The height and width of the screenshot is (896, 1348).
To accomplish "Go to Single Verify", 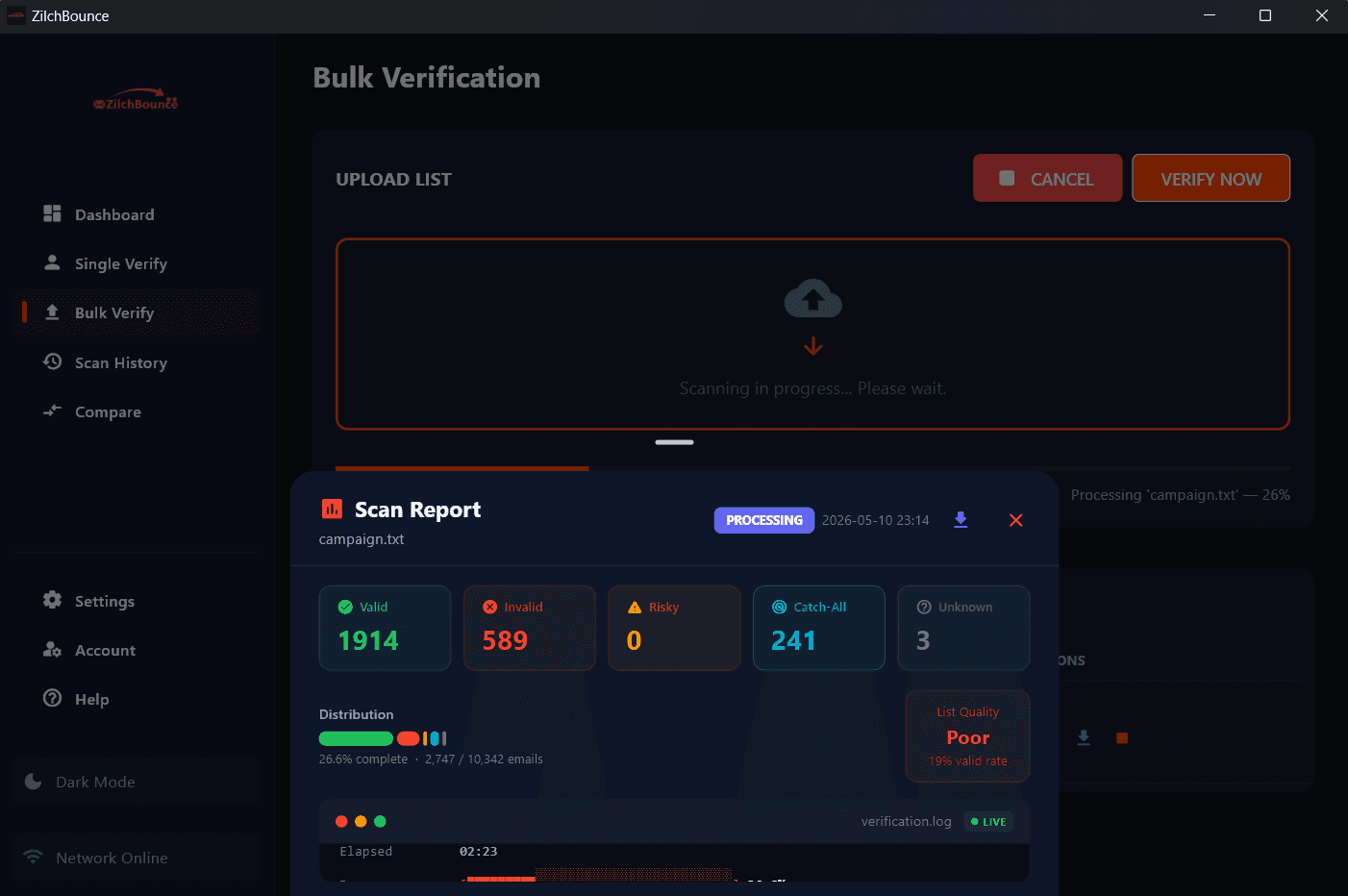I will [137, 263].
